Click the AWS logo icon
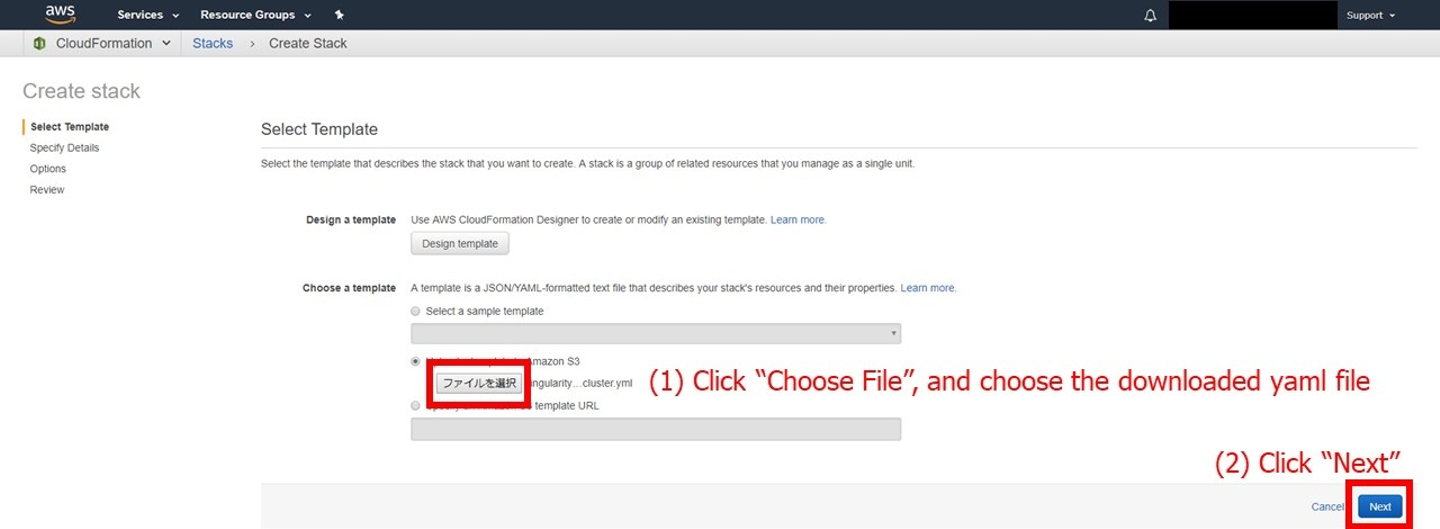Screen dimensions: 1440x529 pos(60,14)
